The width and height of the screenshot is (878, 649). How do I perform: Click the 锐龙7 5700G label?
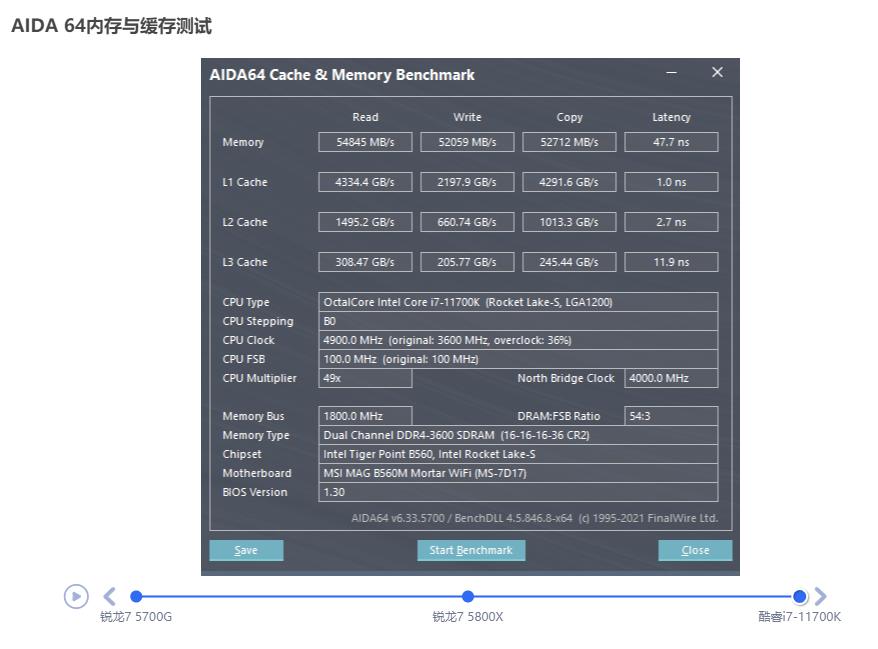tap(132, 617)
